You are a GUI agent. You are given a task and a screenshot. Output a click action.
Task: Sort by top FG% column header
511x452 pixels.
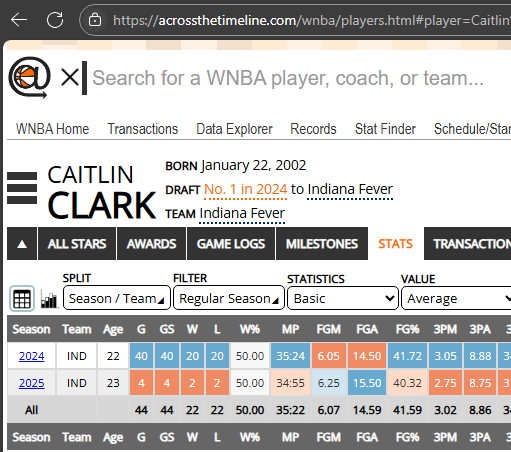click(407, 329)
